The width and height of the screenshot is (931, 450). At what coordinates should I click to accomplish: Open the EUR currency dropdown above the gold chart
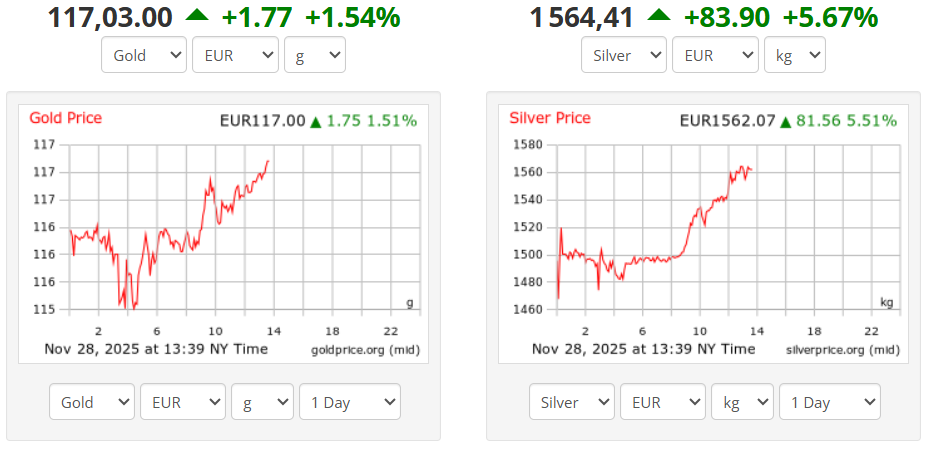click(x=235, y=55)
